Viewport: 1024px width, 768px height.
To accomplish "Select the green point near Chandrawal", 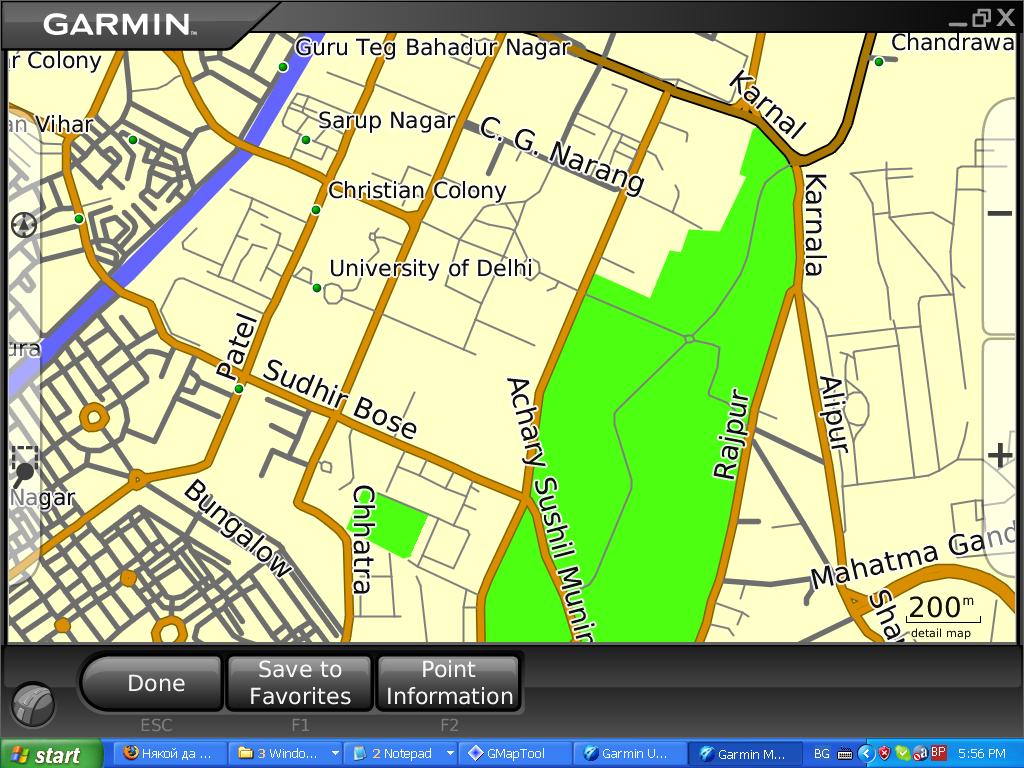I will [879, 61].
